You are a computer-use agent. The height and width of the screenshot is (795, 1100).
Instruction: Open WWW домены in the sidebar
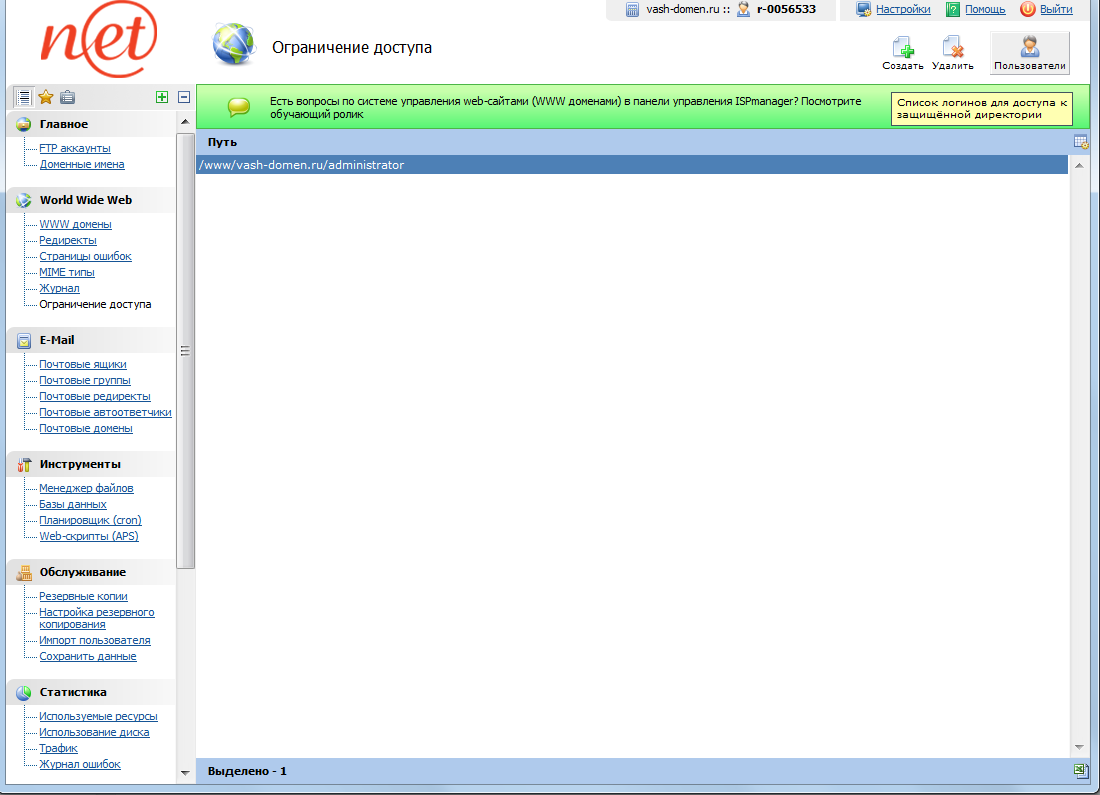(x=75, y=224)
